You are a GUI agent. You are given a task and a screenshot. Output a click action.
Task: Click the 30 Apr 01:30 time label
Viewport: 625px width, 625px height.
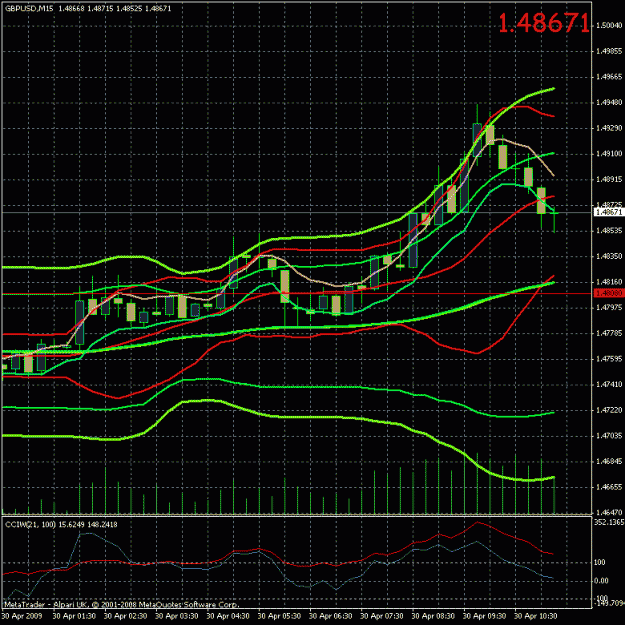[x=75, y=616]
